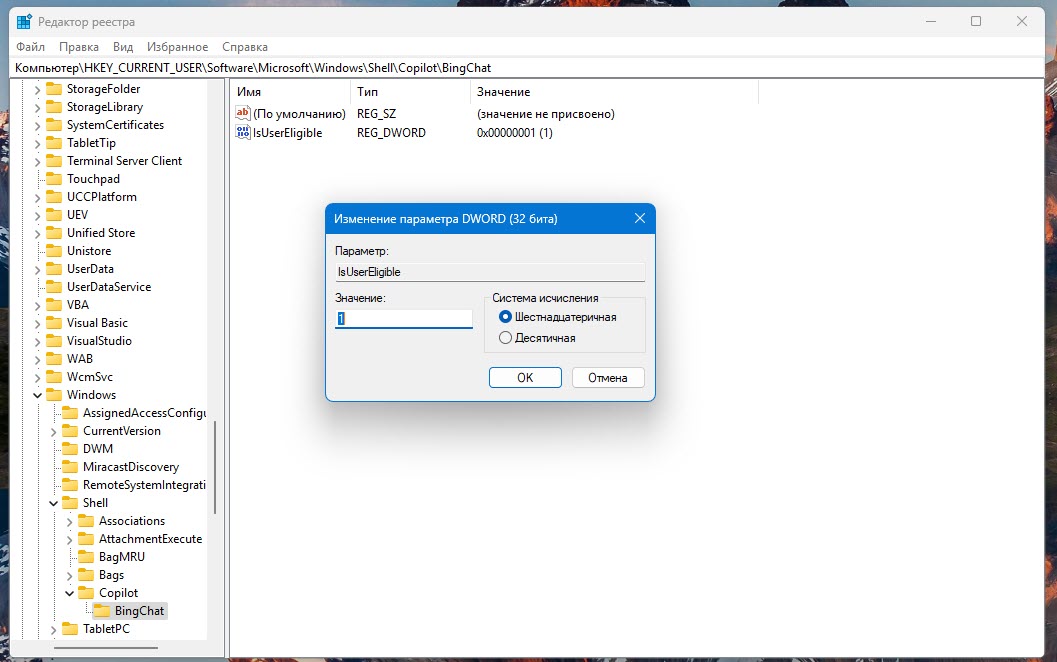Expand the StorageFolder key

37,89
